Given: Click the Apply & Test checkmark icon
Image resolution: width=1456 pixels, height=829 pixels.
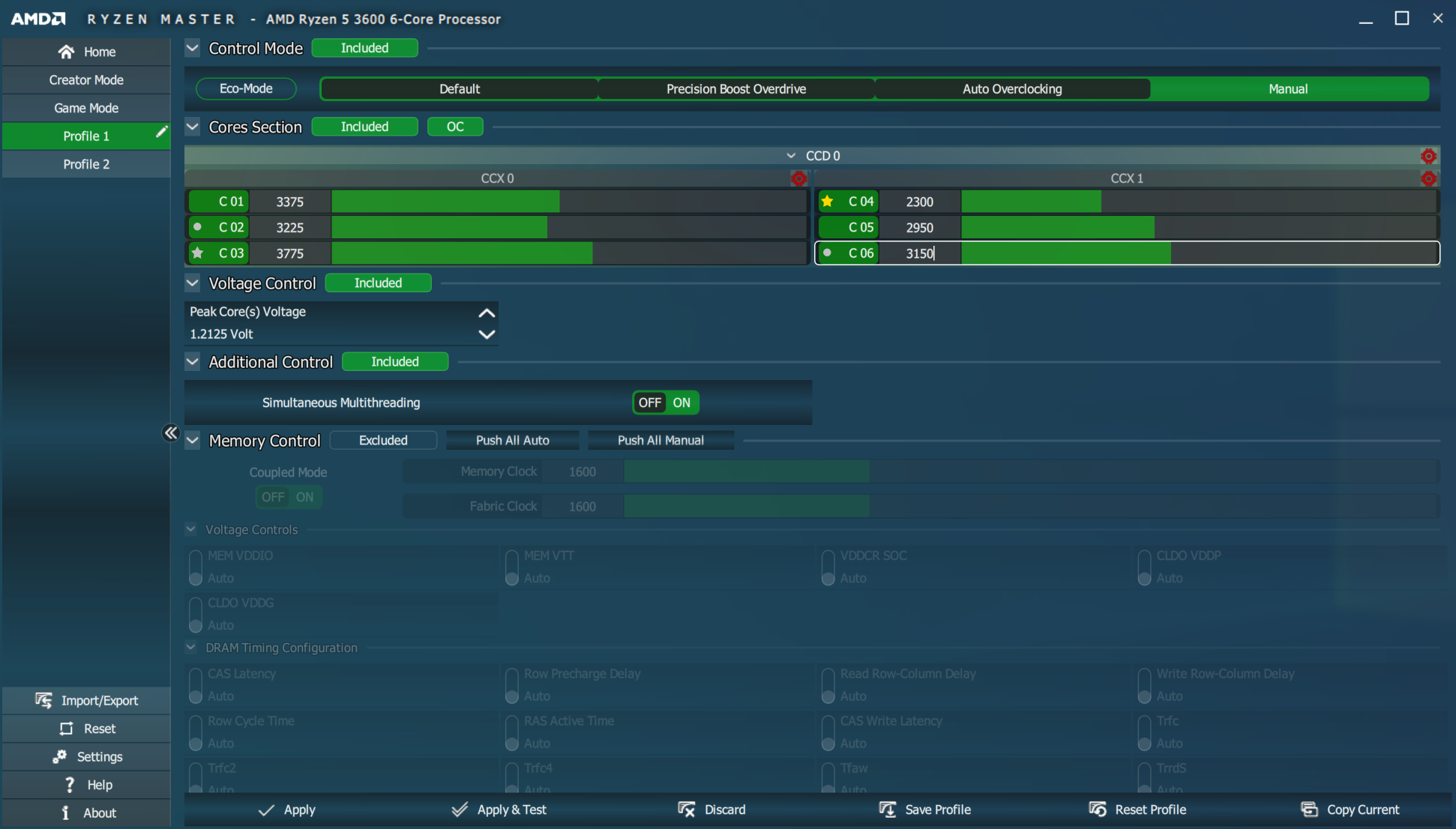Looking at the screenshot, I should pos(460,810).
